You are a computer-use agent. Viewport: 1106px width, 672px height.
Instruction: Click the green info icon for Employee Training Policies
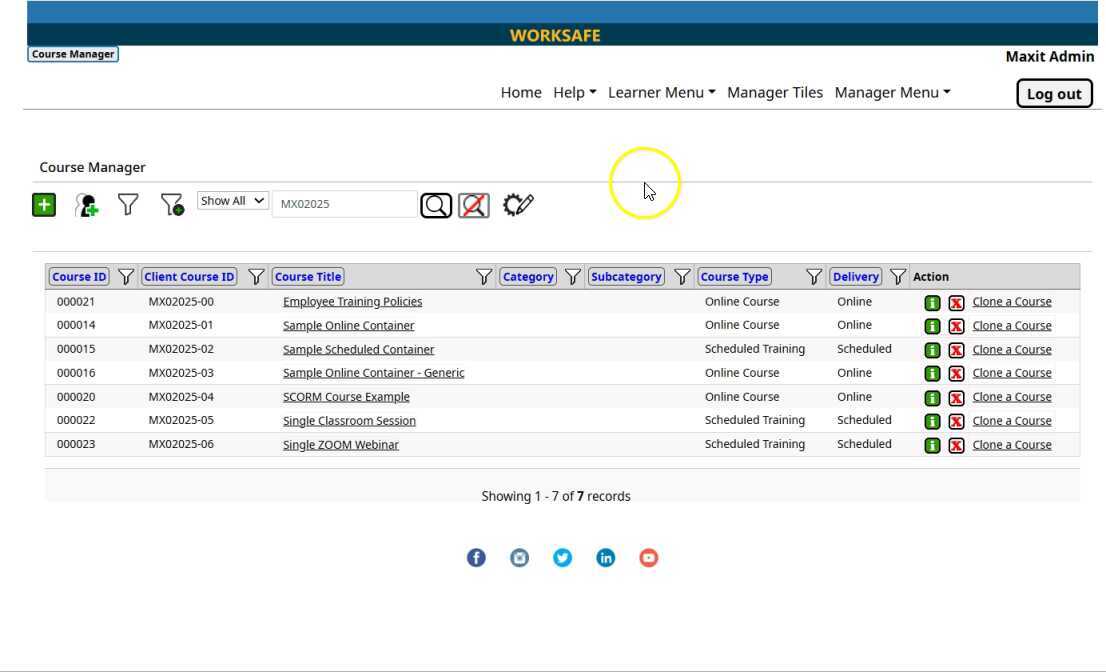coord(932,302)
